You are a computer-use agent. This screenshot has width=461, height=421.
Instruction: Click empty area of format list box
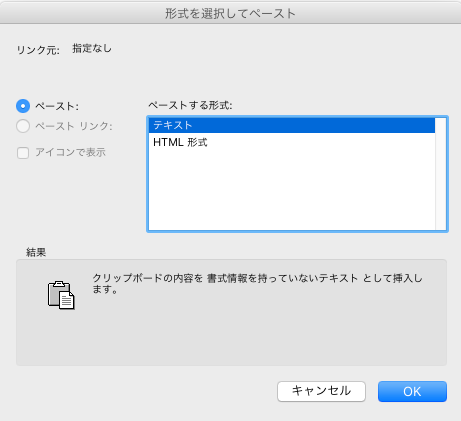(292, 190)
